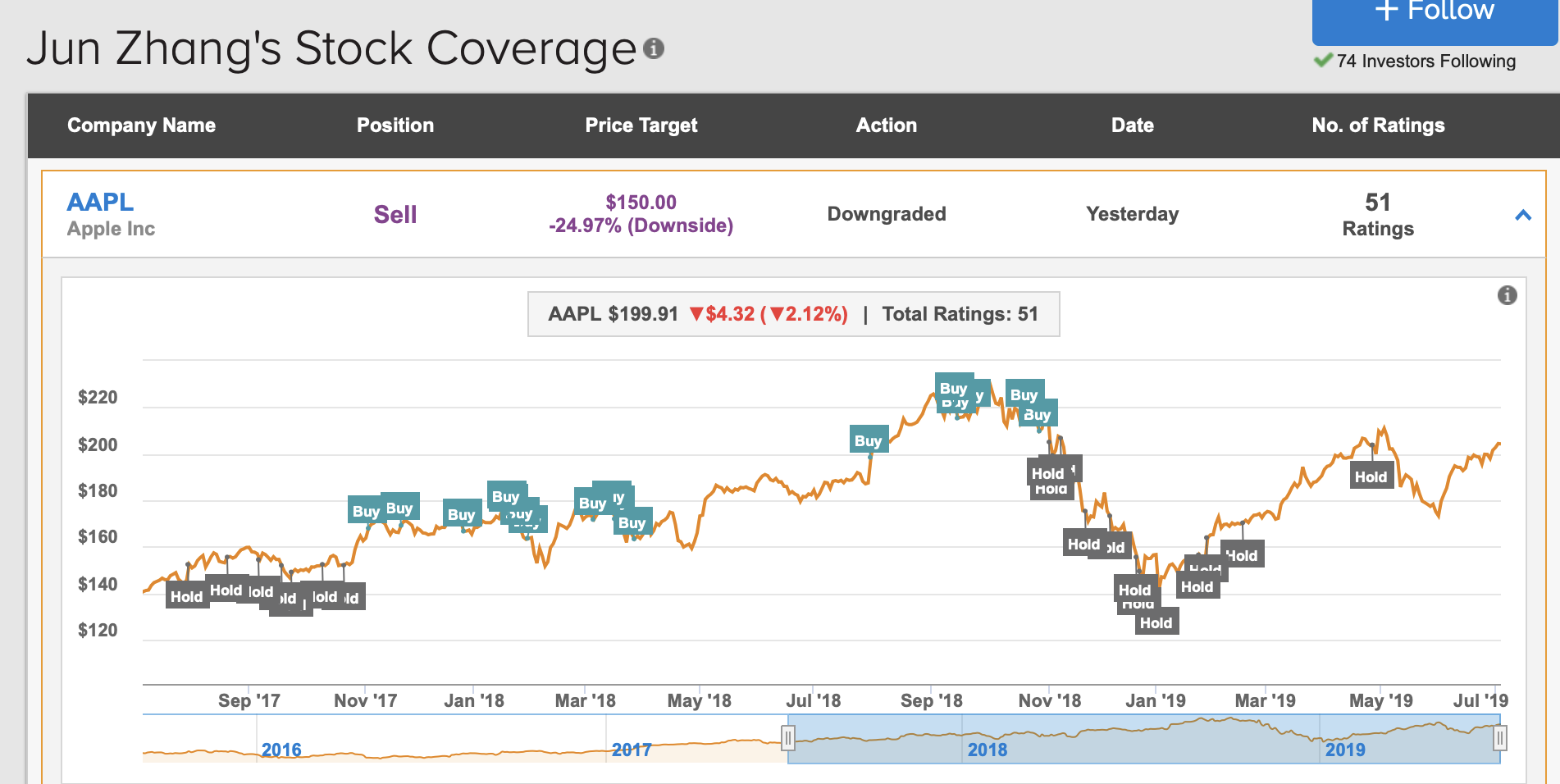Image resolution: width=1560 pixels, height=784 pixels.
Task: Sort by the Date column header
Action: pos(1133,125)
